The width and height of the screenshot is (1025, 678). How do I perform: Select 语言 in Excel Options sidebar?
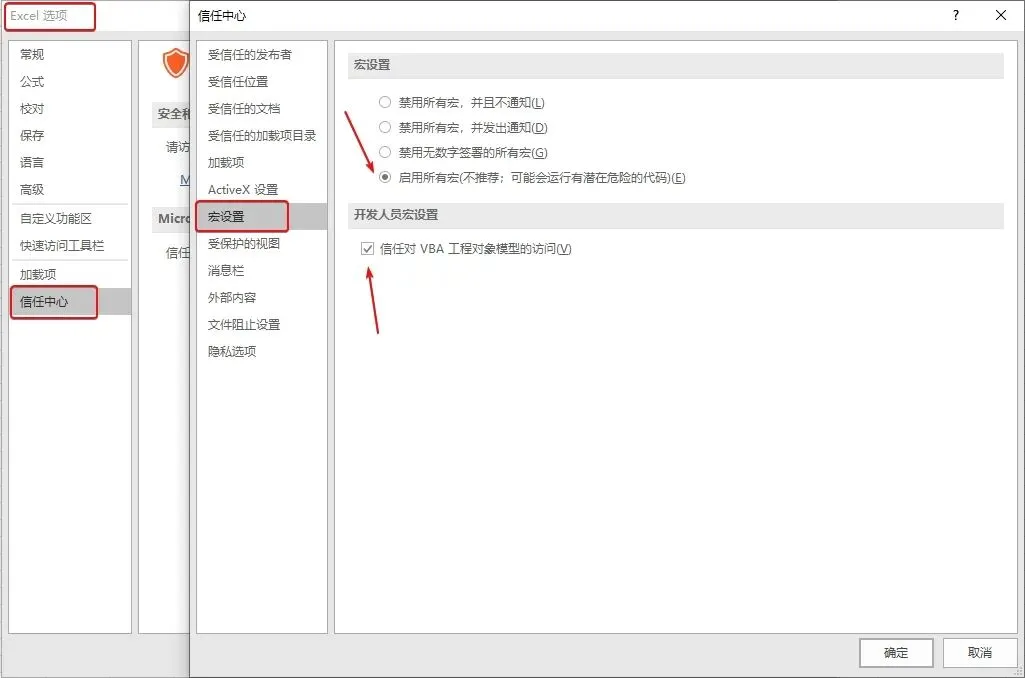tap(70, 162)
